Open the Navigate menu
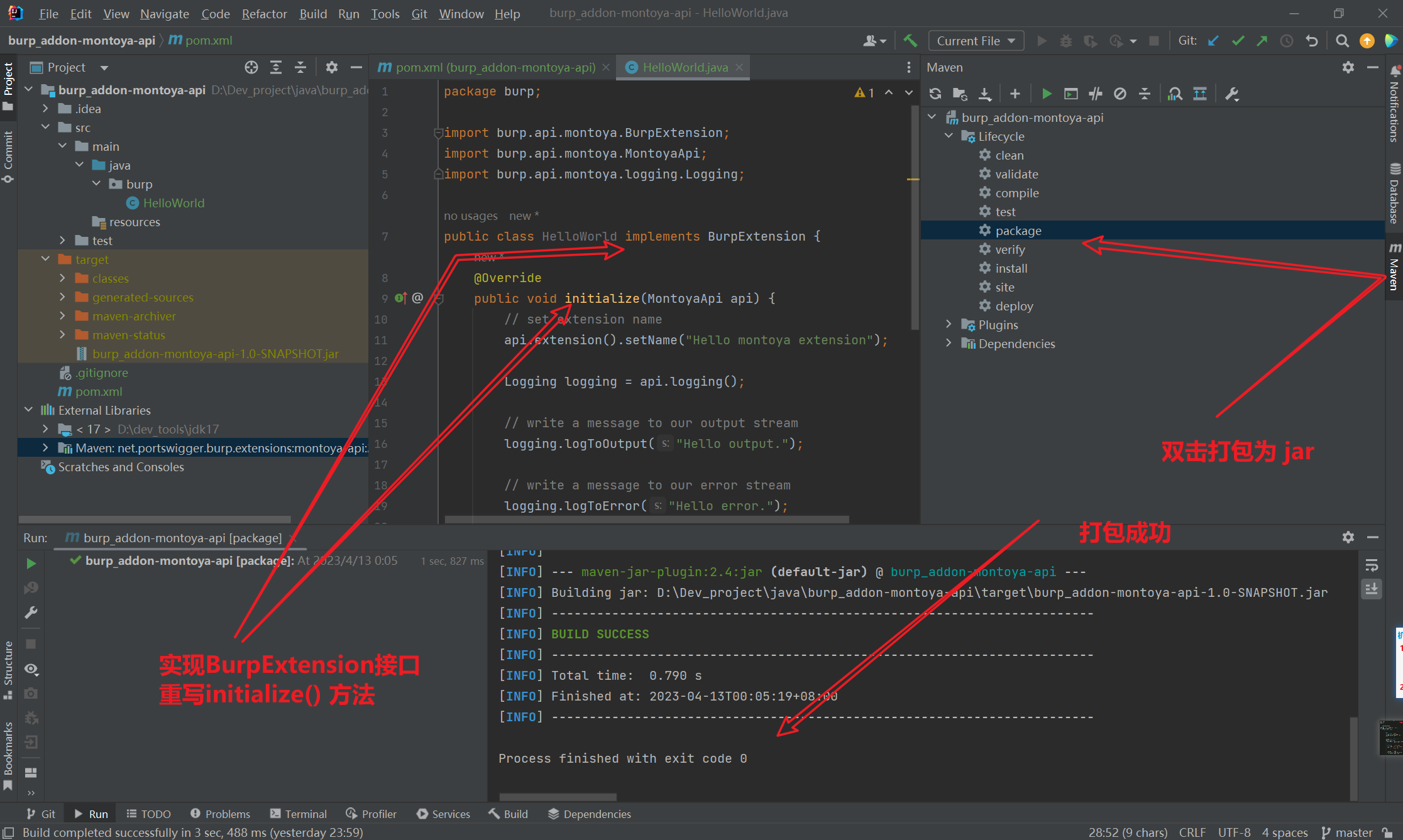This screenshot has height=840, width=1403. pos(164,13)
